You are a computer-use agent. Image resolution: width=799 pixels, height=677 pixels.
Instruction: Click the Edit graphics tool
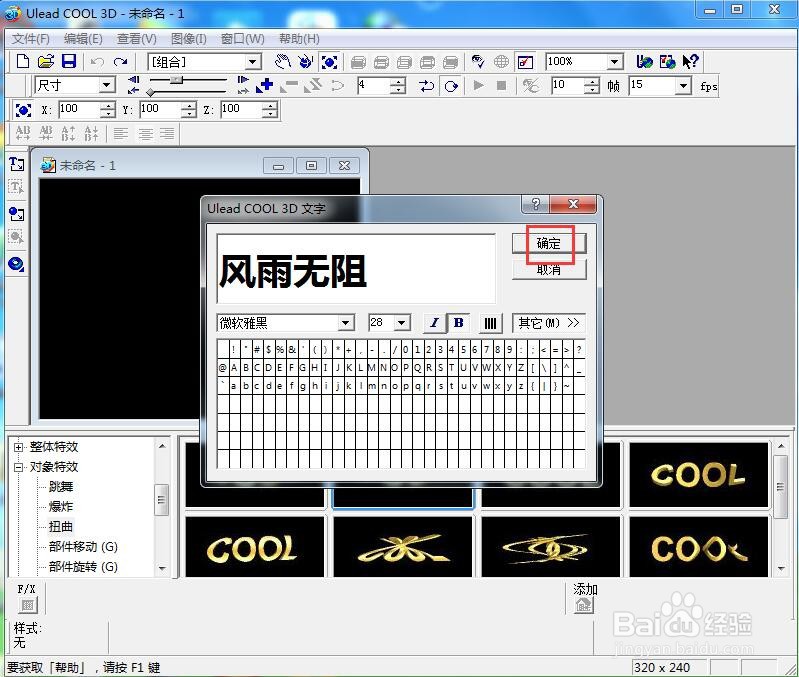16,237
